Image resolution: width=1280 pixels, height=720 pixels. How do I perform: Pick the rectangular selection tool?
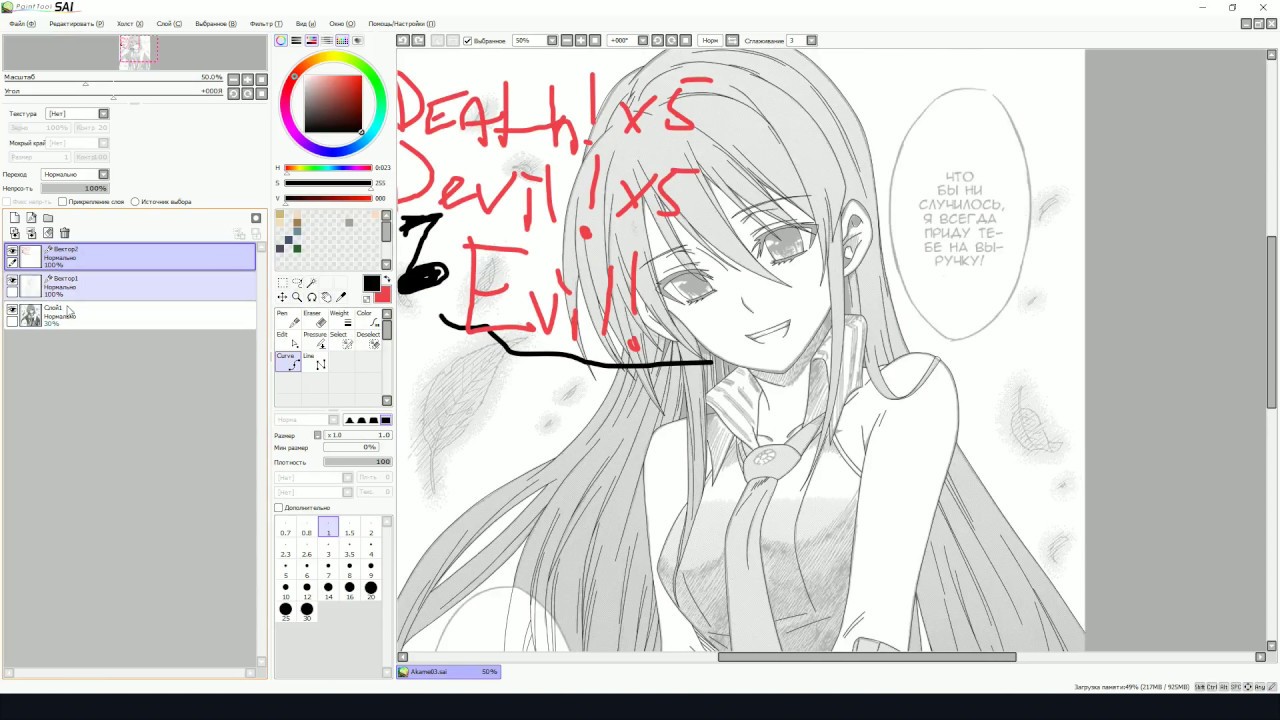click(282, 283)
